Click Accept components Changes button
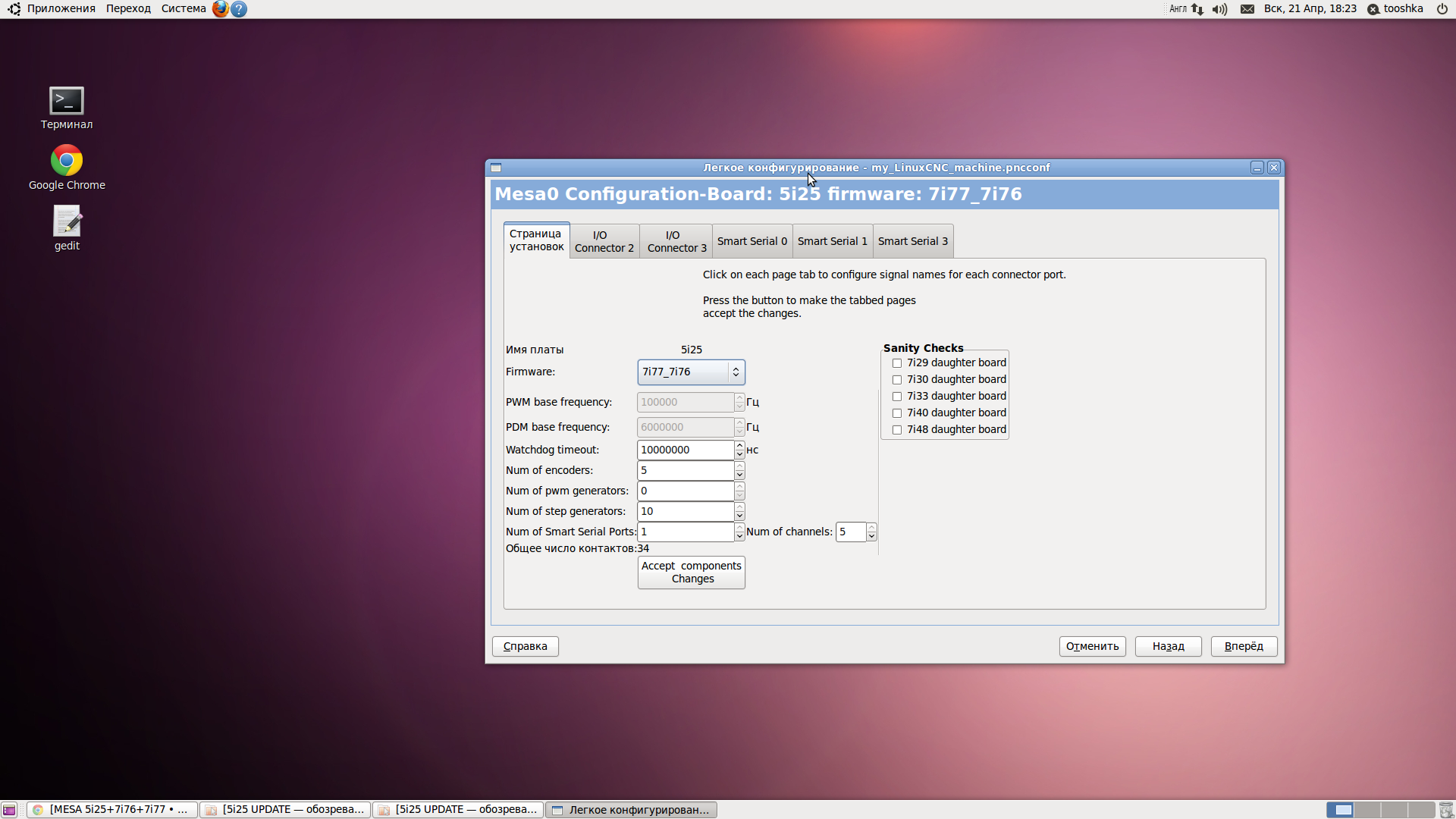The image size is (1456, 819). (691, 573)
